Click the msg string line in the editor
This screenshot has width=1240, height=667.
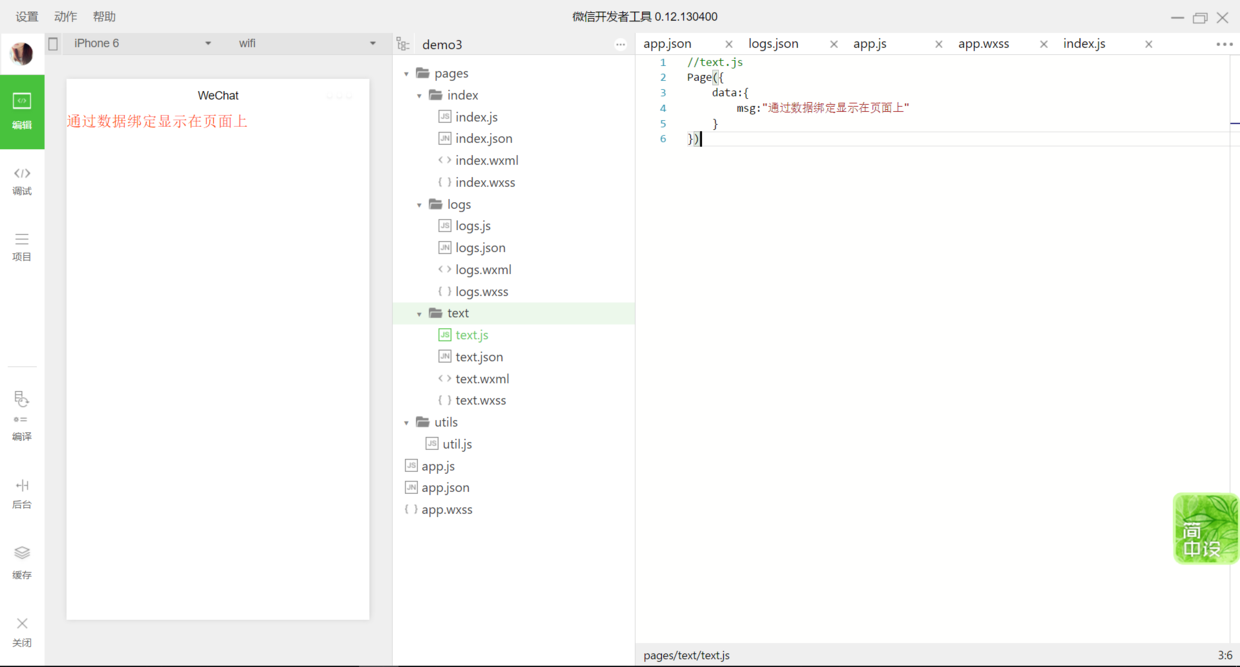[x=823, y=108]
